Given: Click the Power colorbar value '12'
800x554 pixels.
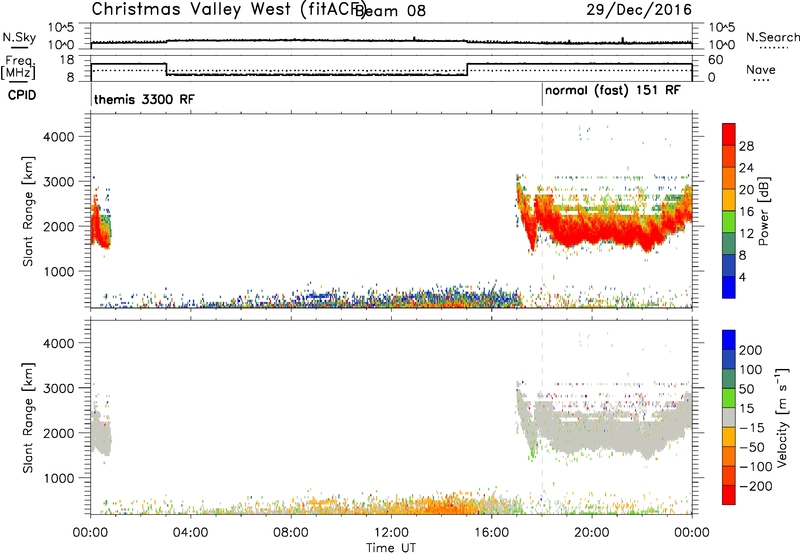Looking at the screenshot, I should (746, 234).
